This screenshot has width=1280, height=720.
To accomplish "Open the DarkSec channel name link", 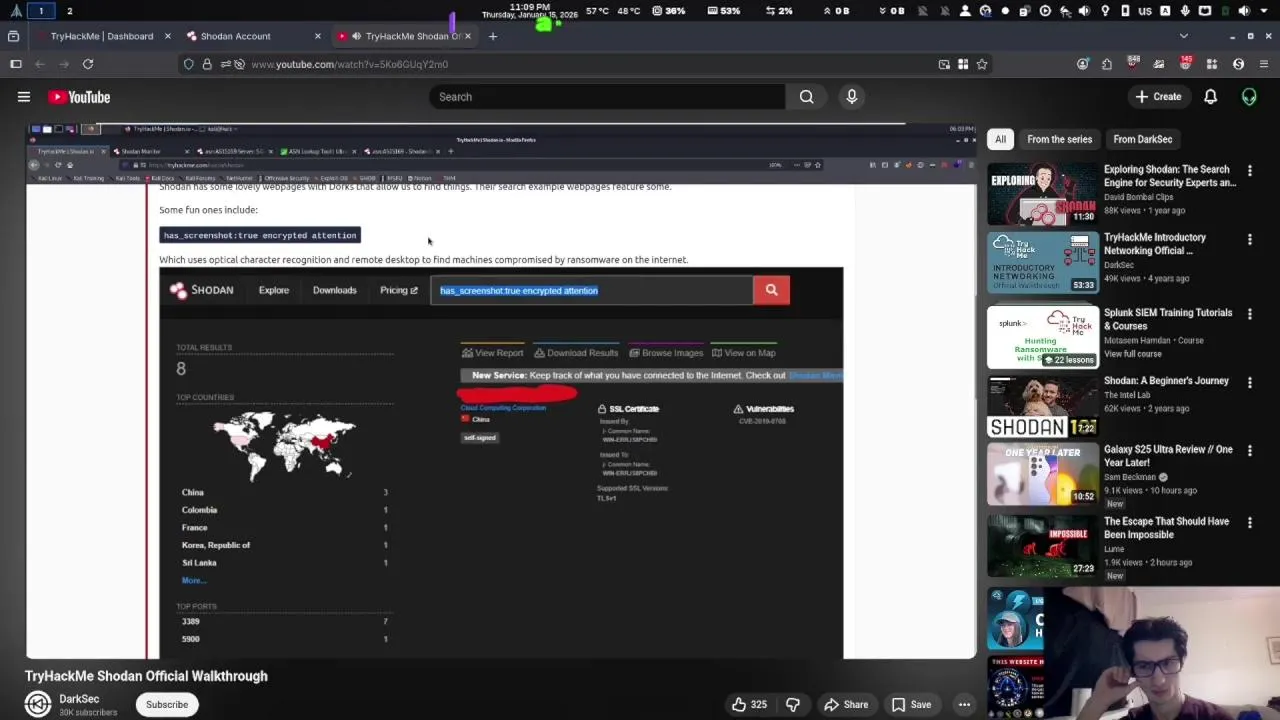I will (79, 699).
